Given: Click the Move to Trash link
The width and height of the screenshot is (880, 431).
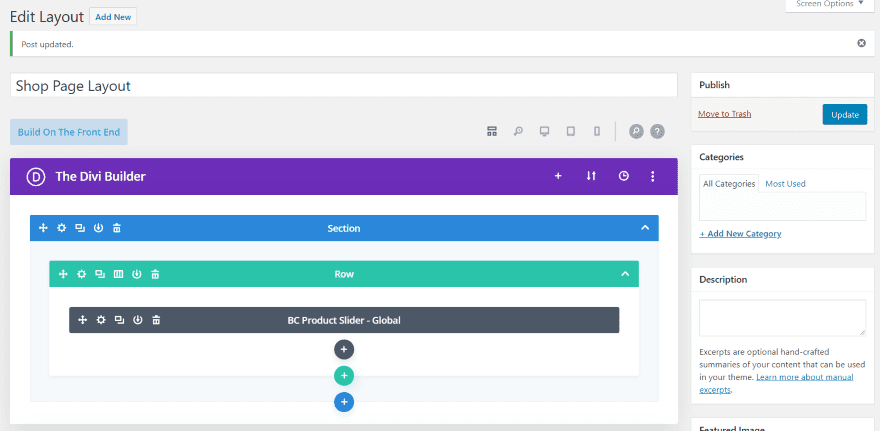Looking at the screenshot, I should click(725, 114).
